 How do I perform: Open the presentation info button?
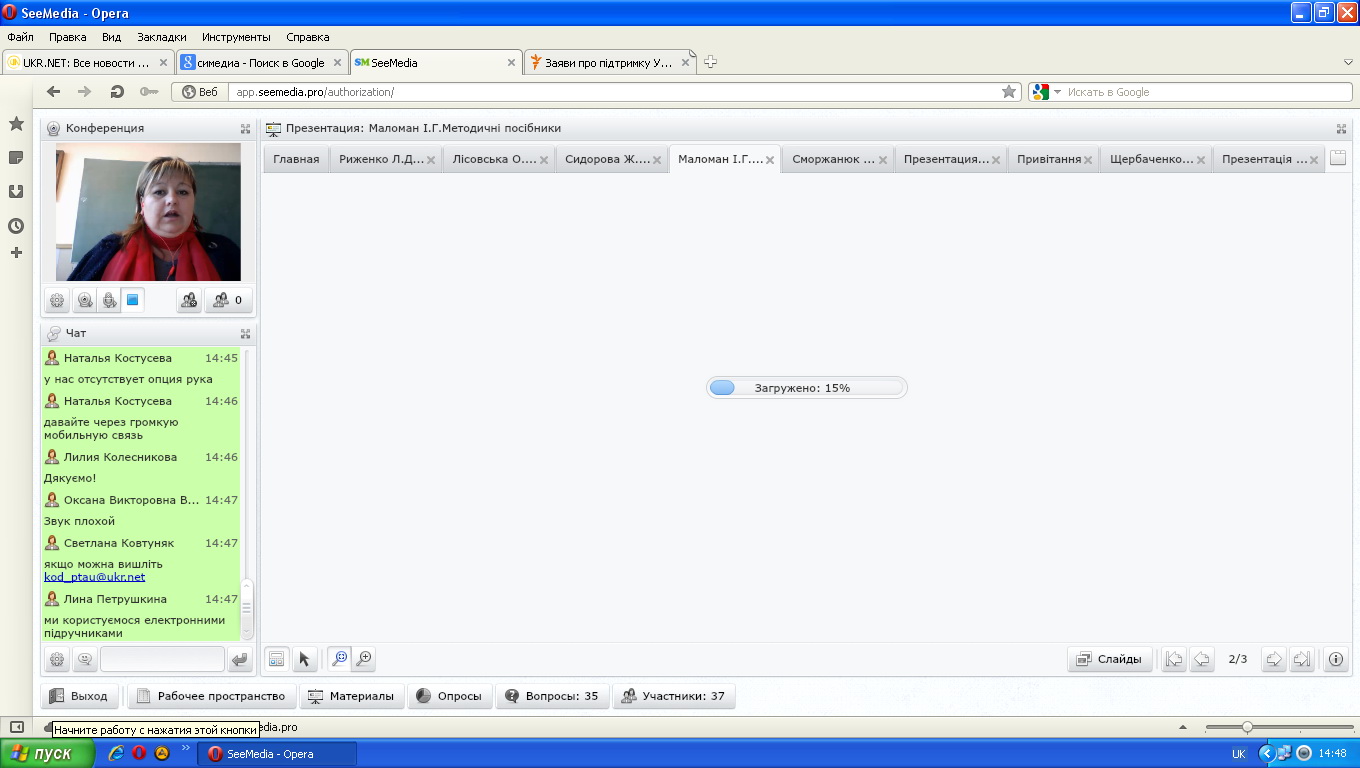click(1335, 659)
